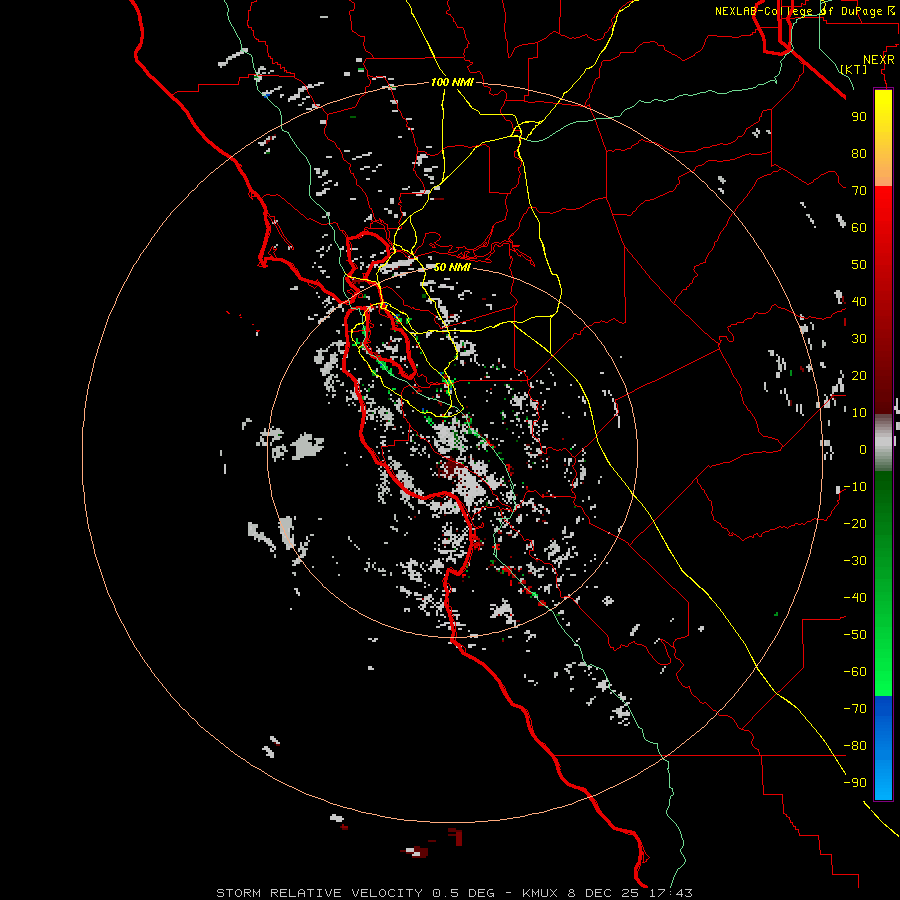Click the "100 NMI" range ring label
The height and width of the screenshot is (900, 900).
[452, 83]
